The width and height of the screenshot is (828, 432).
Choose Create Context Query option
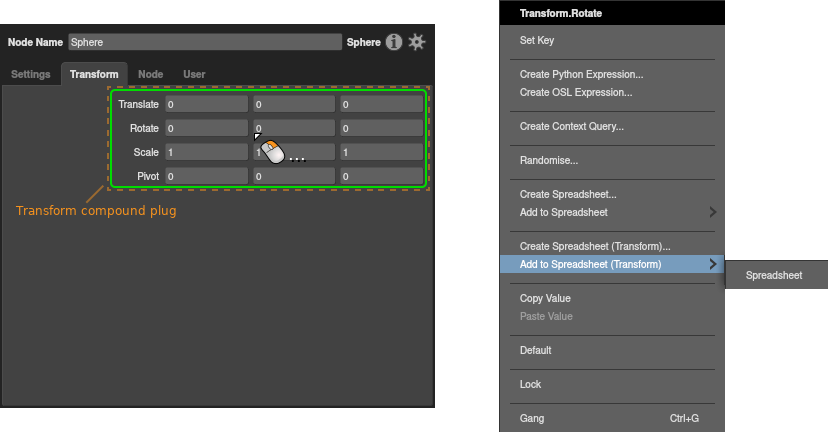571,126
